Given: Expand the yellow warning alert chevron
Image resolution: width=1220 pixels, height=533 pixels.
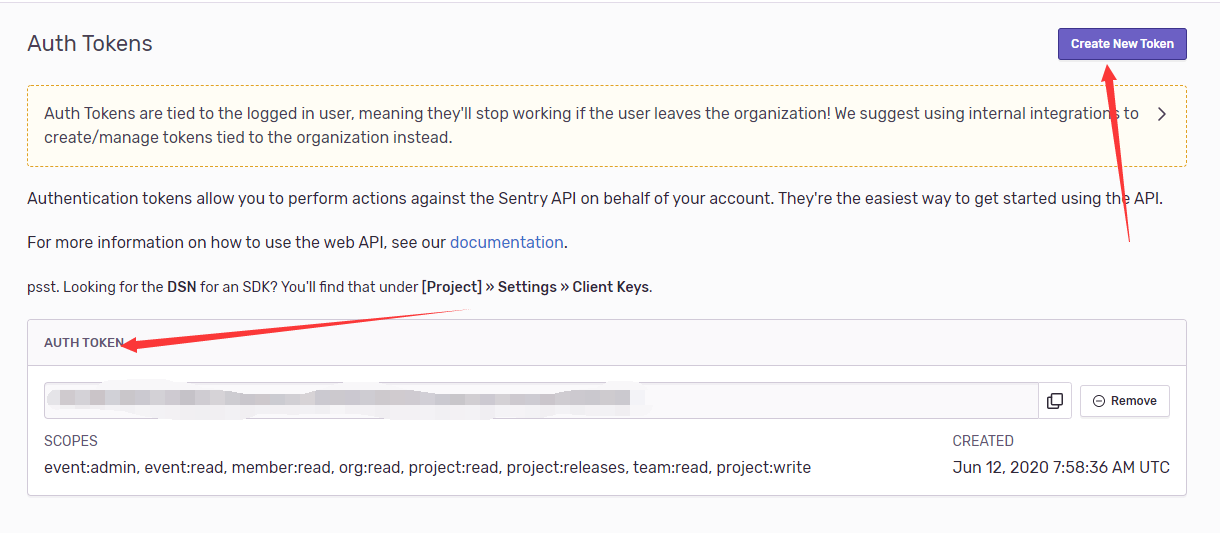Looking at the screenshot, I should point(1161,114).
